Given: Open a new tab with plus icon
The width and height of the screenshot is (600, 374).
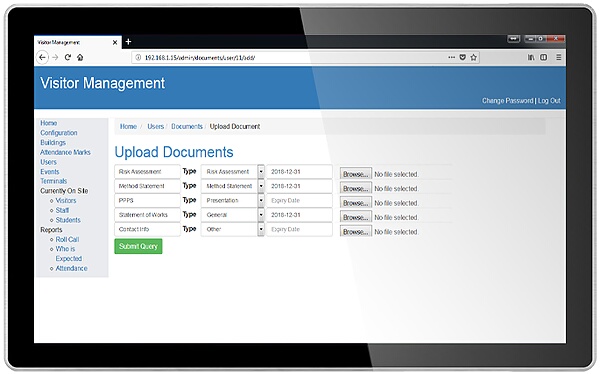Looking at the screenshot, I should click(x=129, y=42).
